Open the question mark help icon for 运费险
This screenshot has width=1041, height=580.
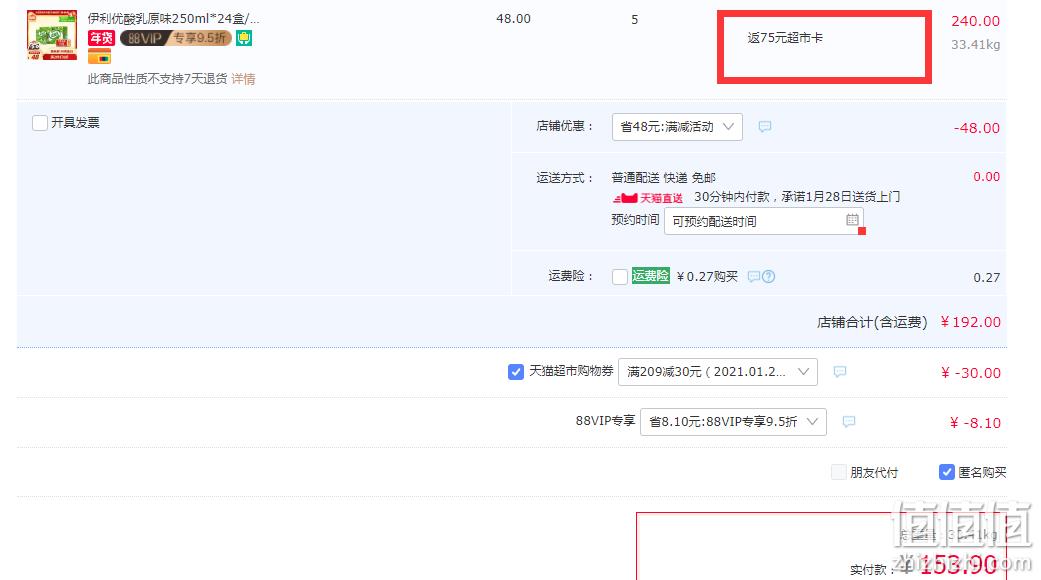(x=768, y=277)
